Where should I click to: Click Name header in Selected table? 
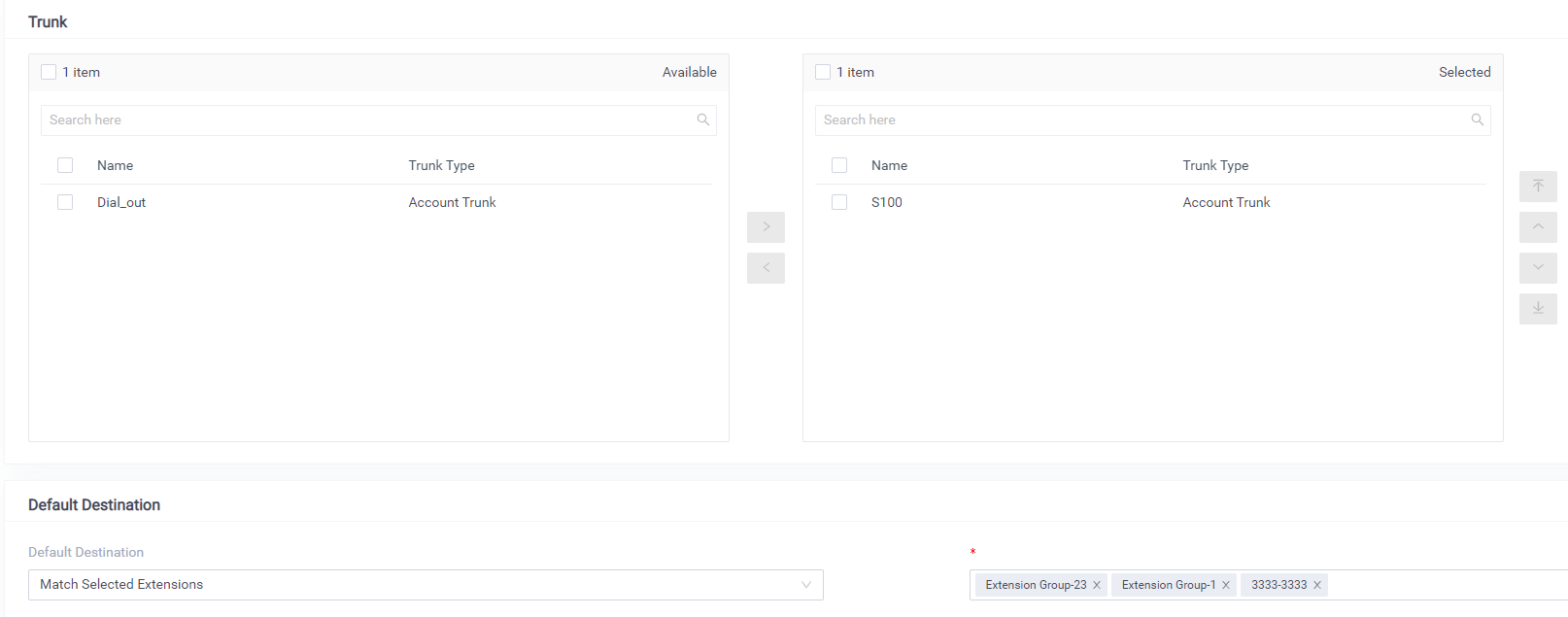(x=889, y=165)
